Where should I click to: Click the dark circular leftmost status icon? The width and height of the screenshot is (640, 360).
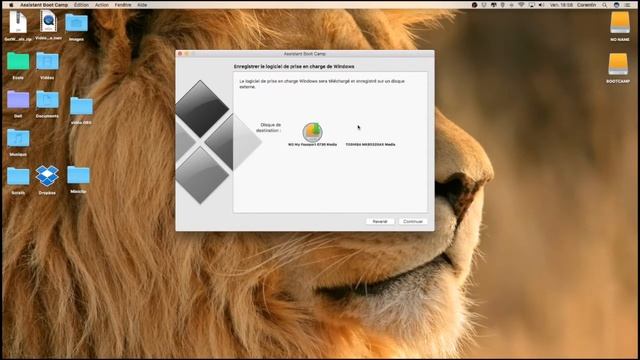[474, 5]
